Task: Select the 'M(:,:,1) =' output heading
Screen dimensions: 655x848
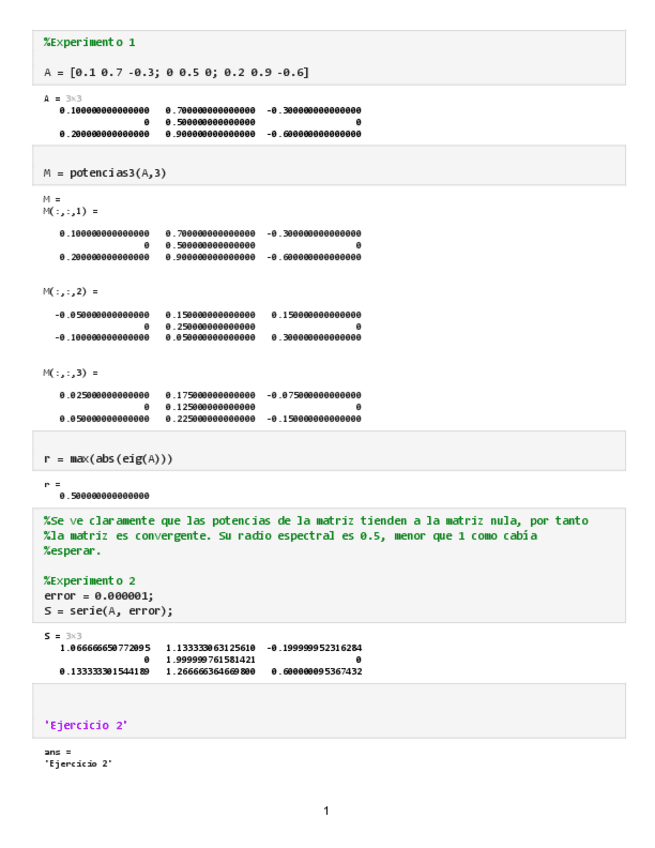Action: click(70, 211)
